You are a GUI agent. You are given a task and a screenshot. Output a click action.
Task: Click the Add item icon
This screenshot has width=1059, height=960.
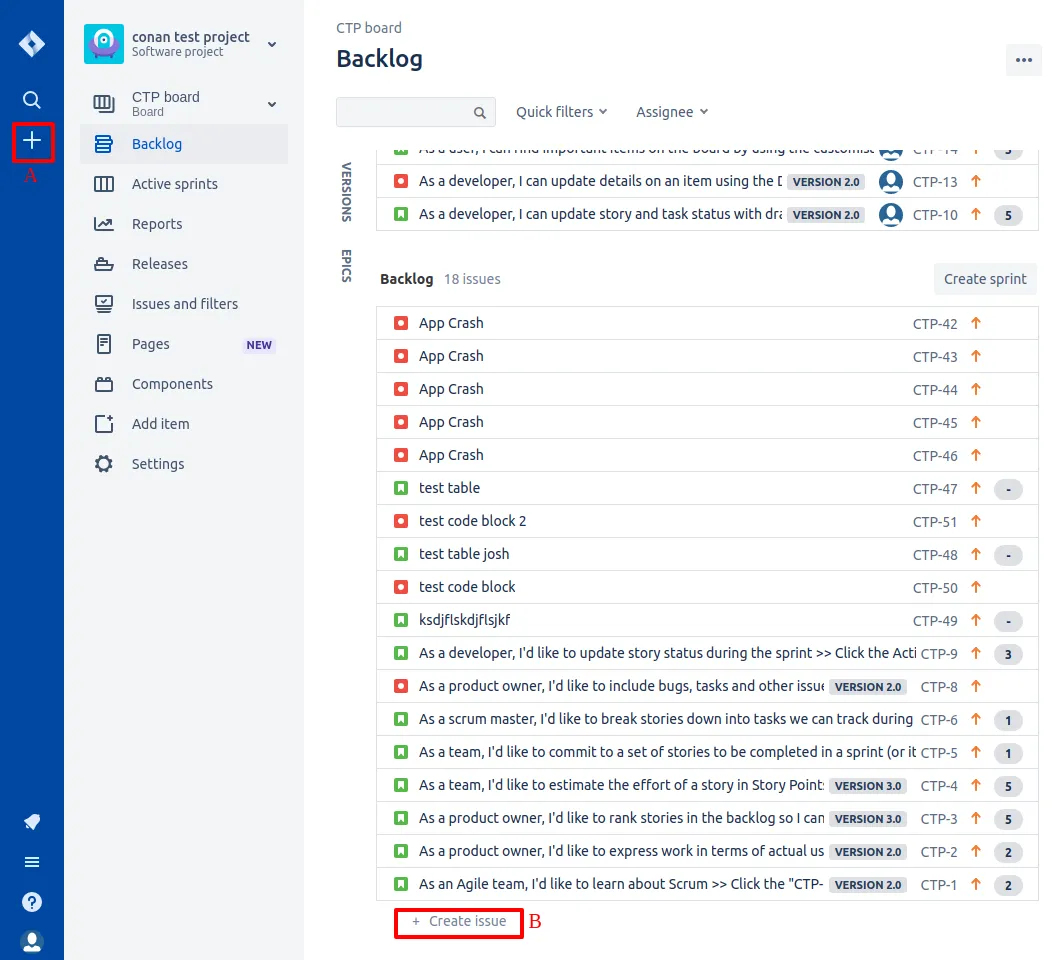(x=103, y=424)
